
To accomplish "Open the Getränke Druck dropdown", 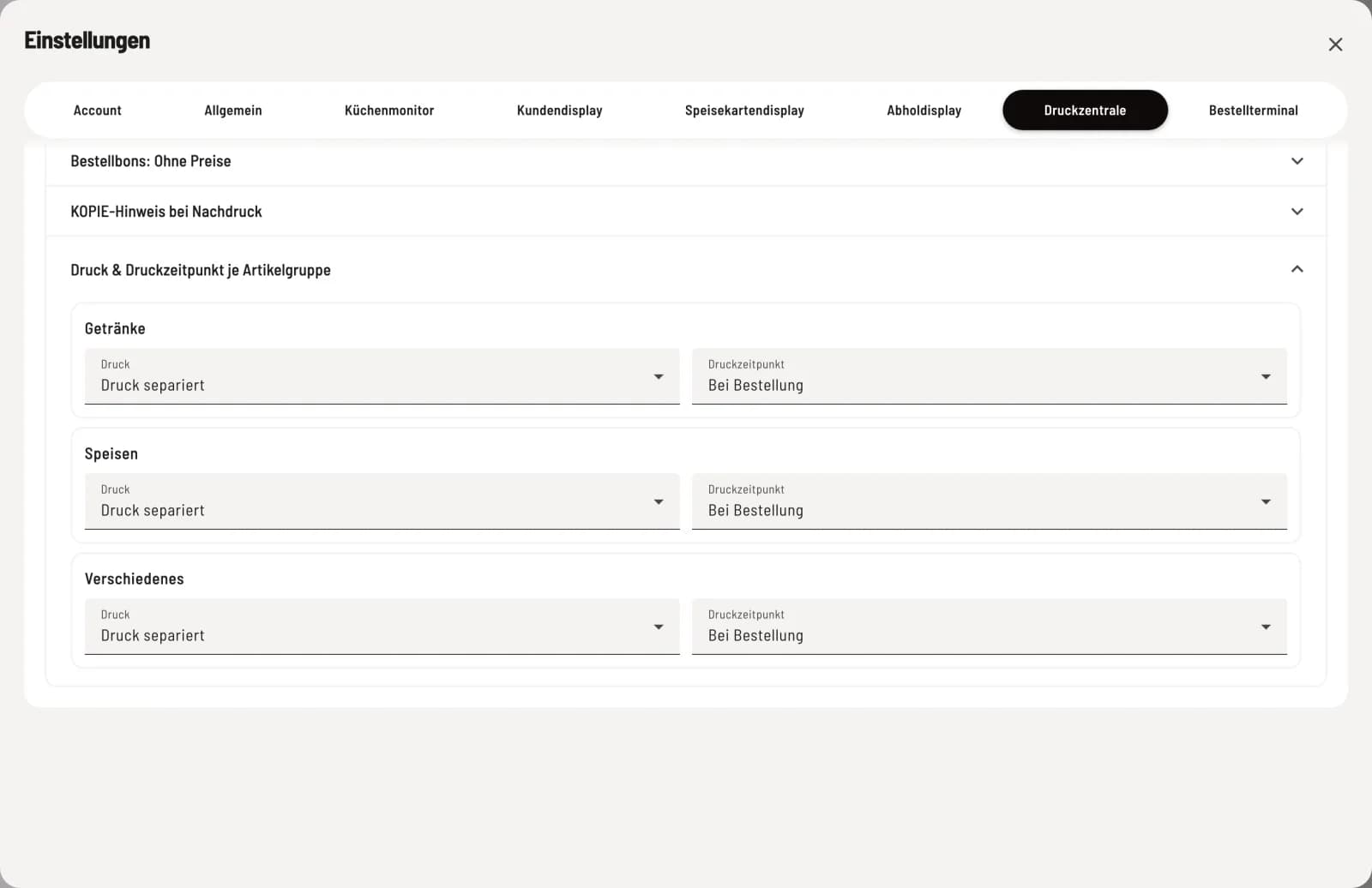I will [382, 376].
